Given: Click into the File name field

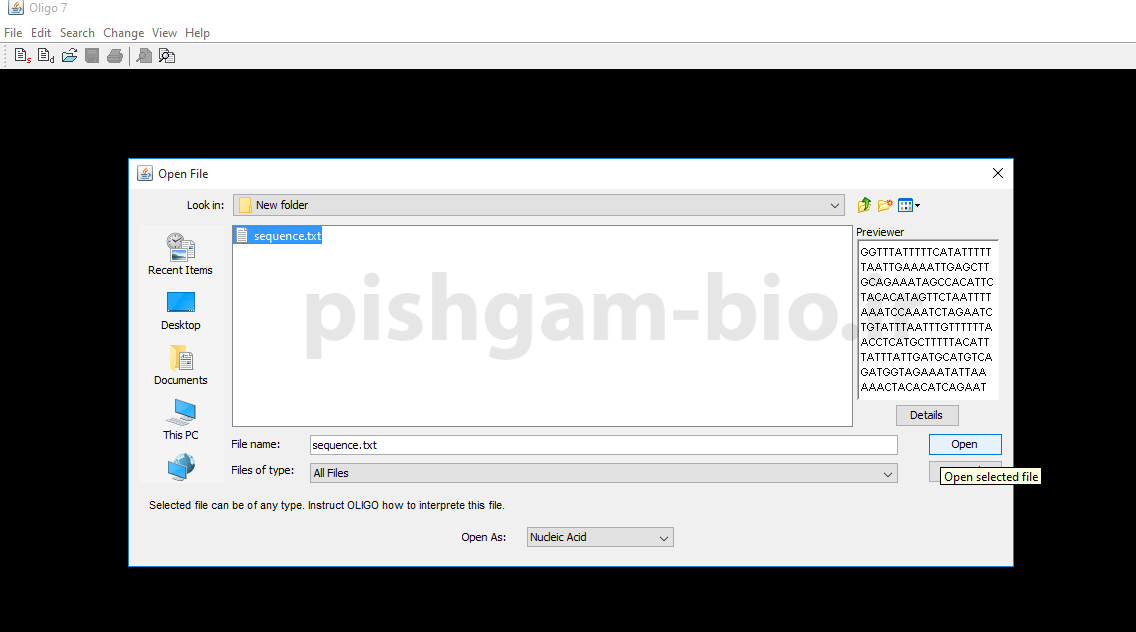Looking at the screenshot, I should pos(602,445).
